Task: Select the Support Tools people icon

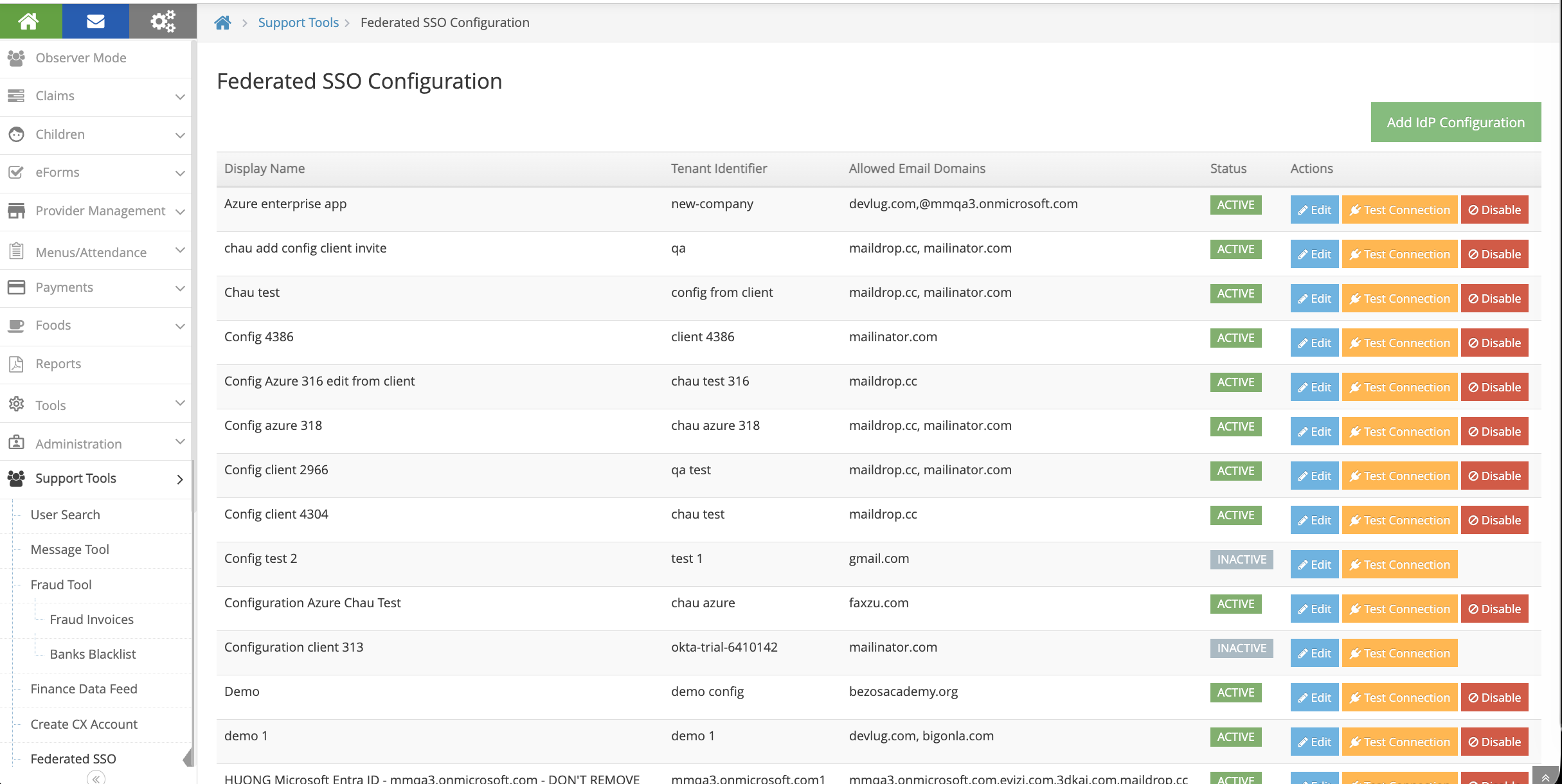Action: pyautogui.click(x=16, y=477)
